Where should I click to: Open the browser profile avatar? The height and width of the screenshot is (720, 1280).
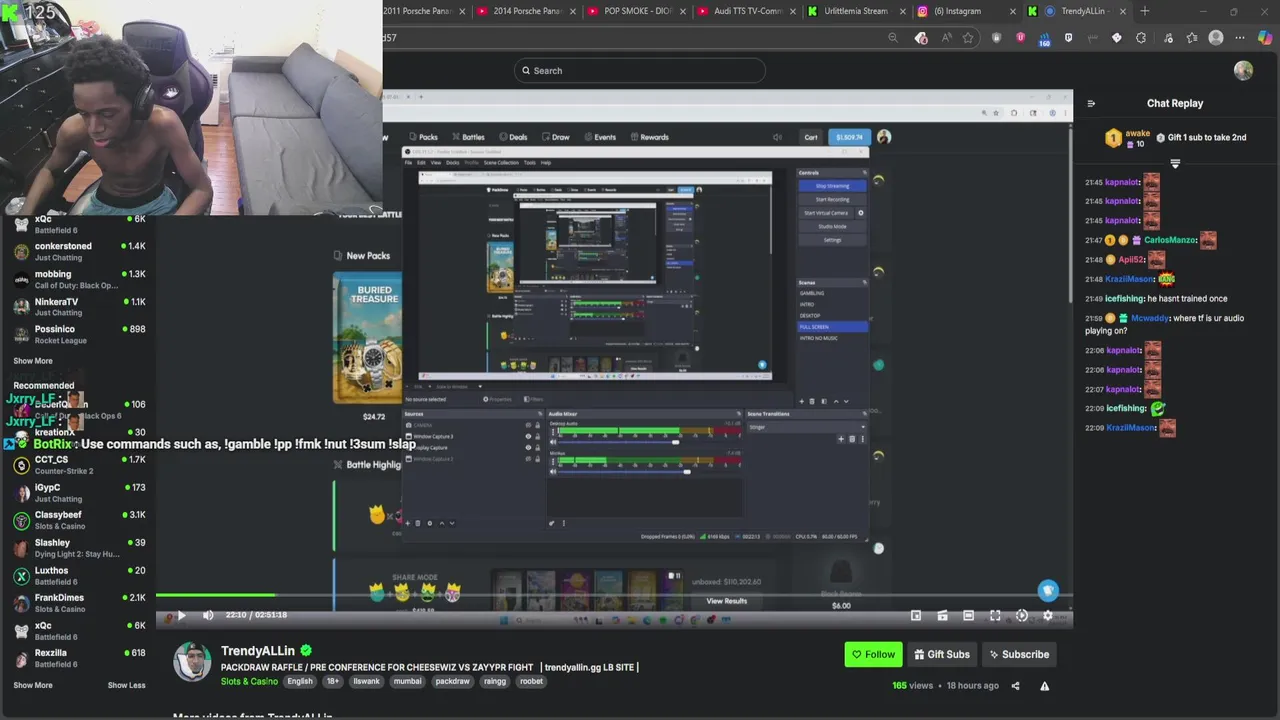pyautogui.click(x=1216, y=38)
